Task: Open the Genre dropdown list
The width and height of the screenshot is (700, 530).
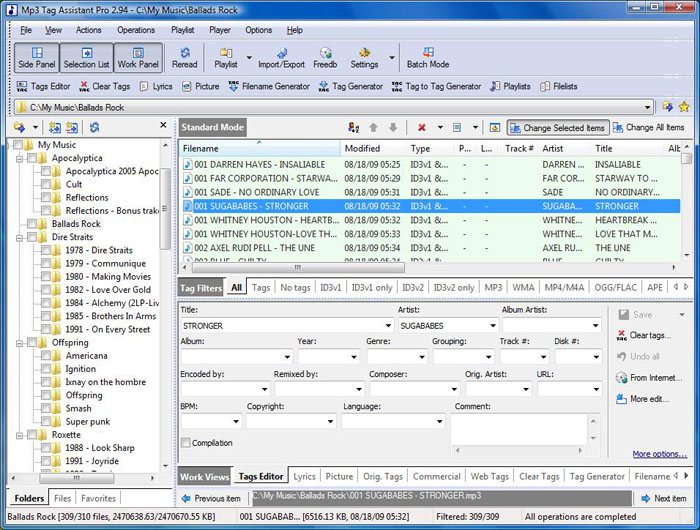Action: (x=420, y=356)
